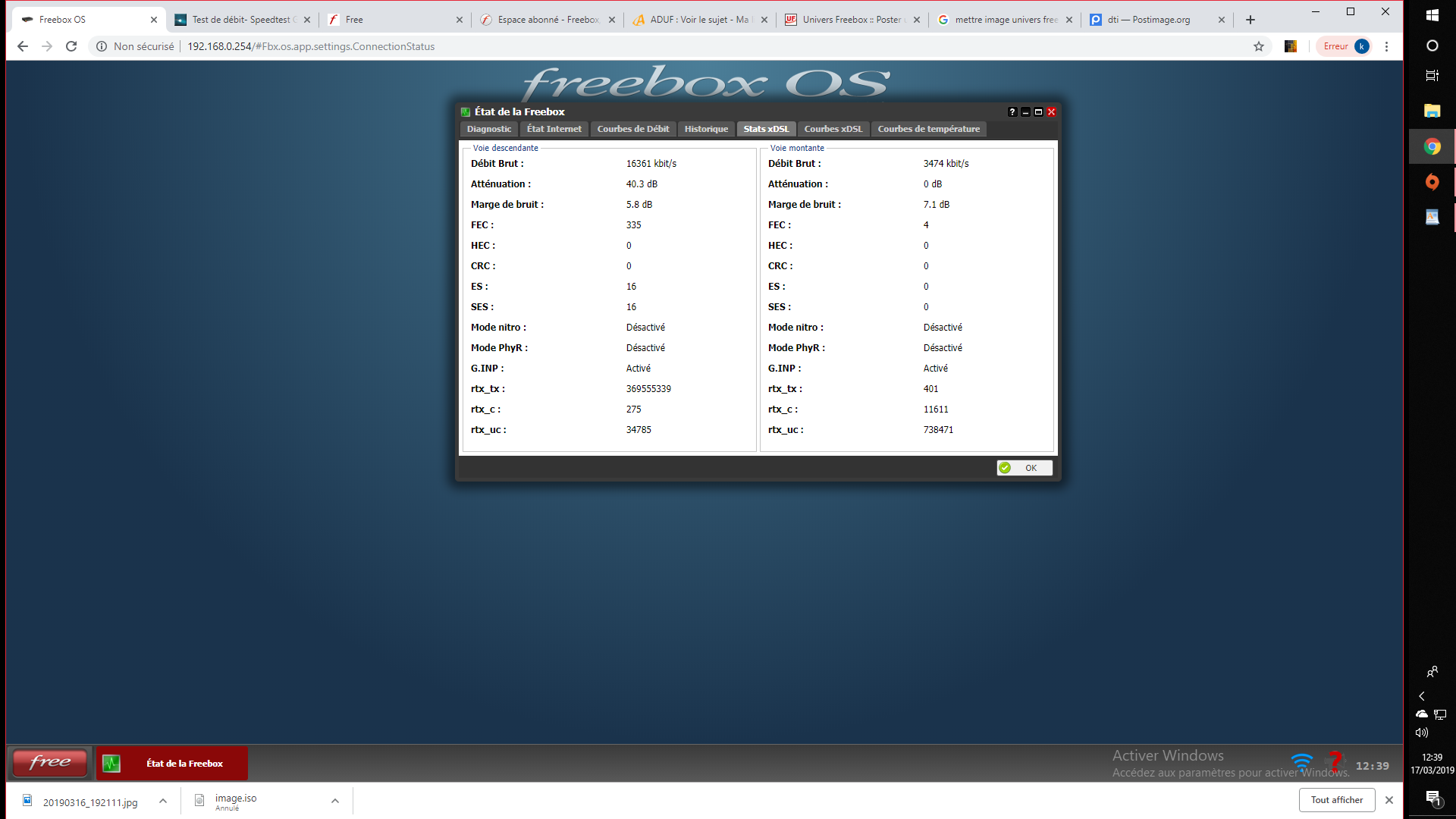The image size is (1456, 819).
Task: Switch to the État Internet tab
Action: point(554,129)
